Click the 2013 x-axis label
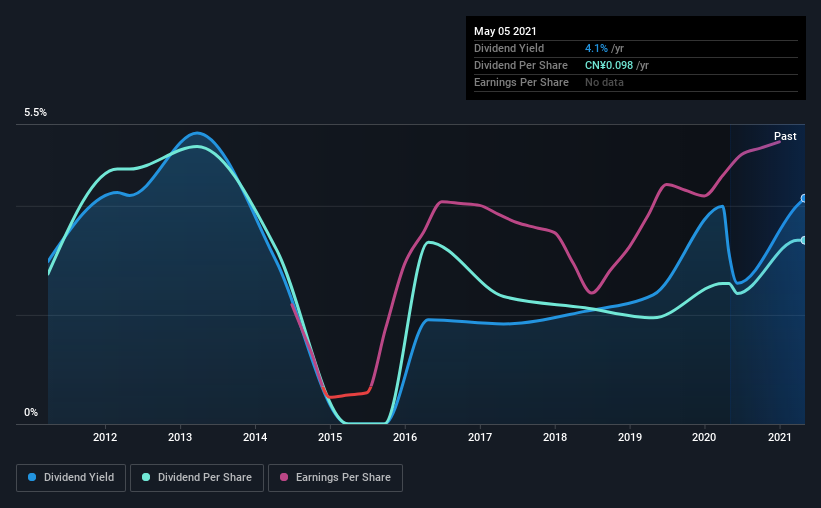The image size is (821, 508). click(x=180, y=437)
